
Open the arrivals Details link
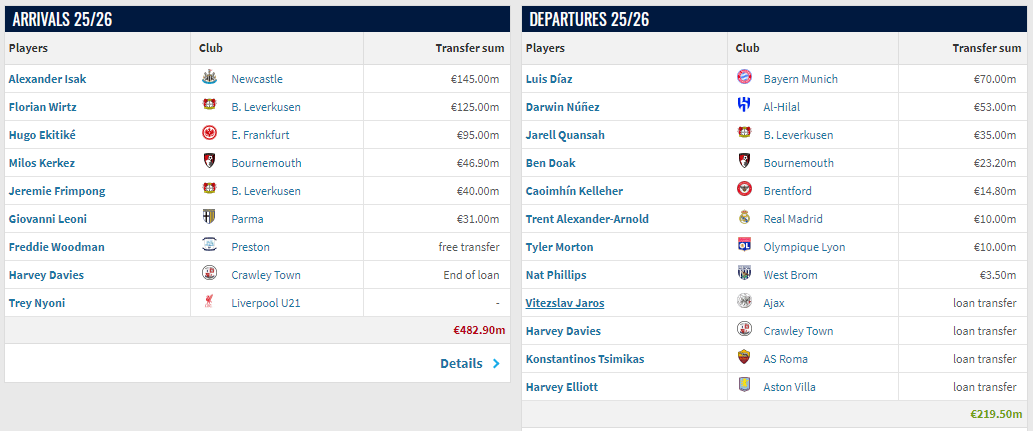(461, 363)
